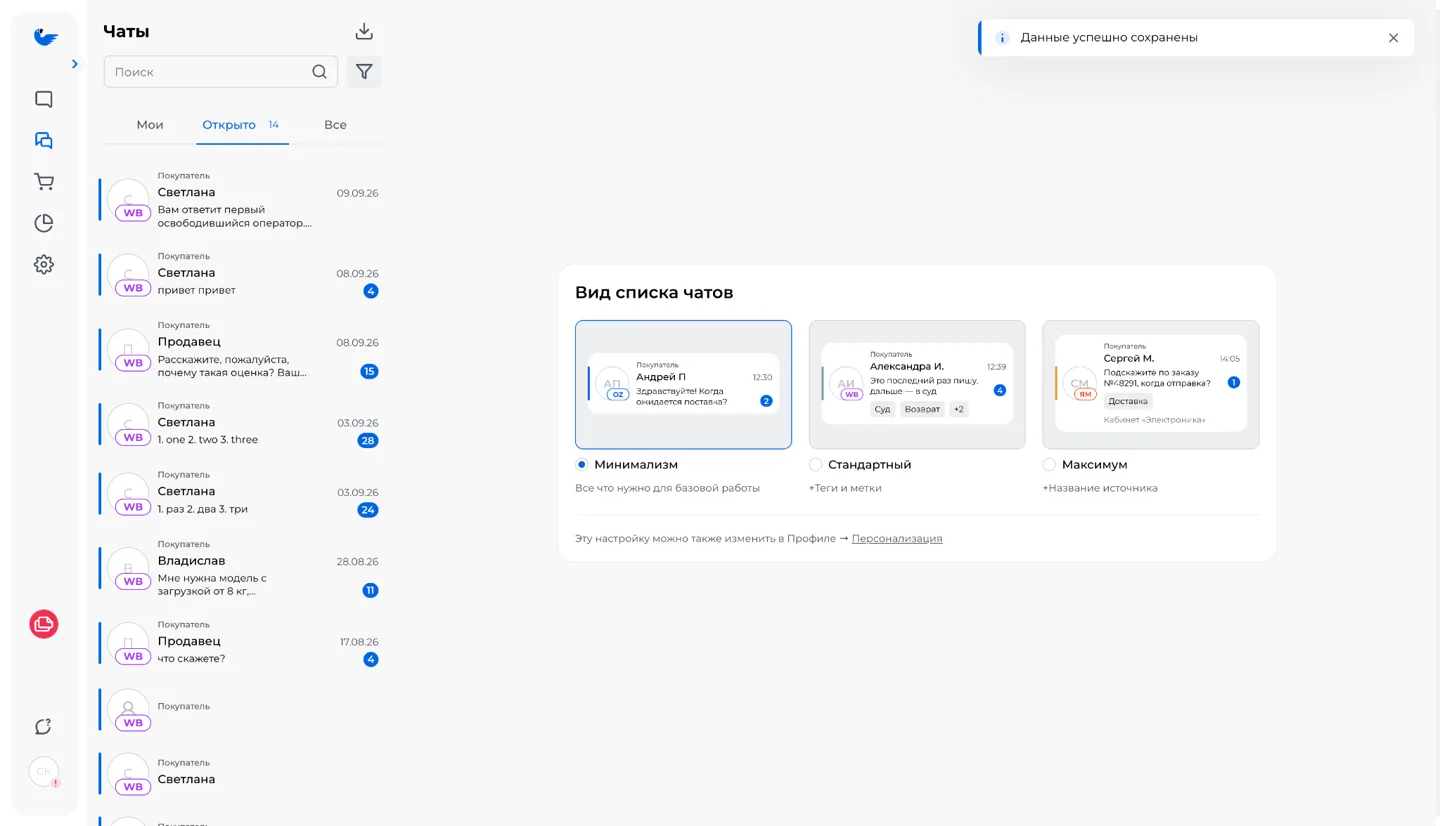1440x826 pixels.
Task: Open Продавец chat dated 08.09.26
Action: click(240, 349)
